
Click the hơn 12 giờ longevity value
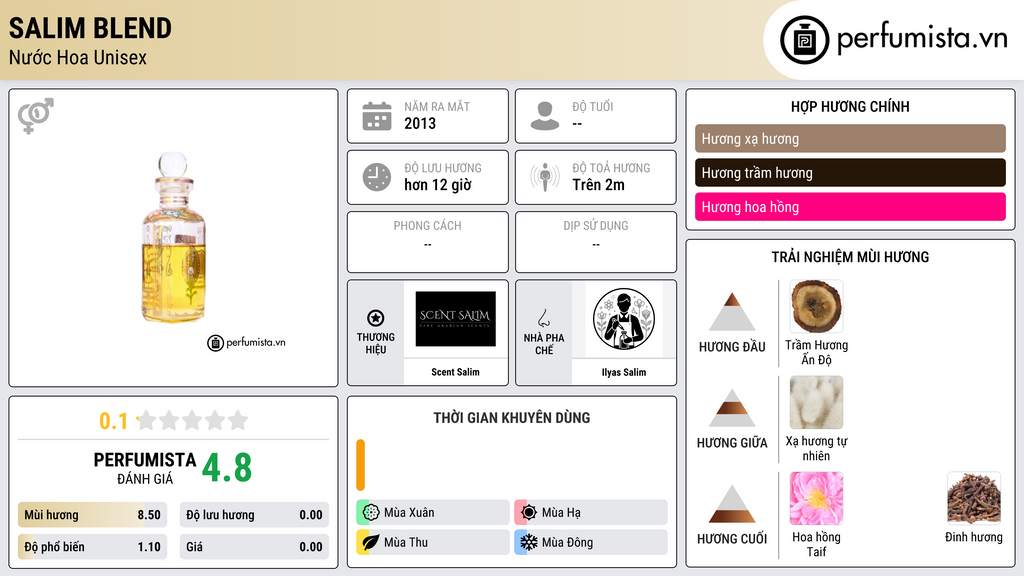tap(438, 185)
